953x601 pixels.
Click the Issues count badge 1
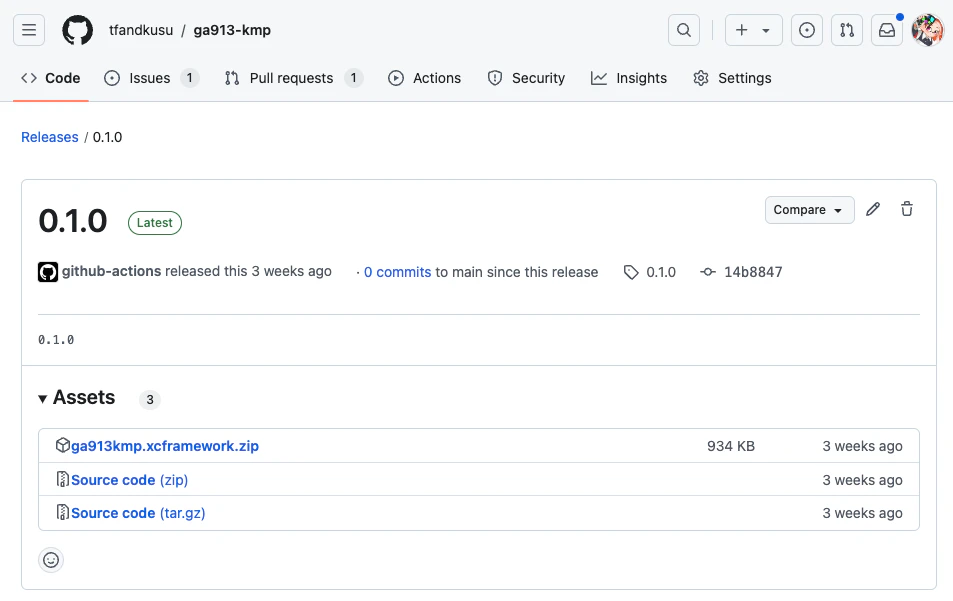coord(190,78)
